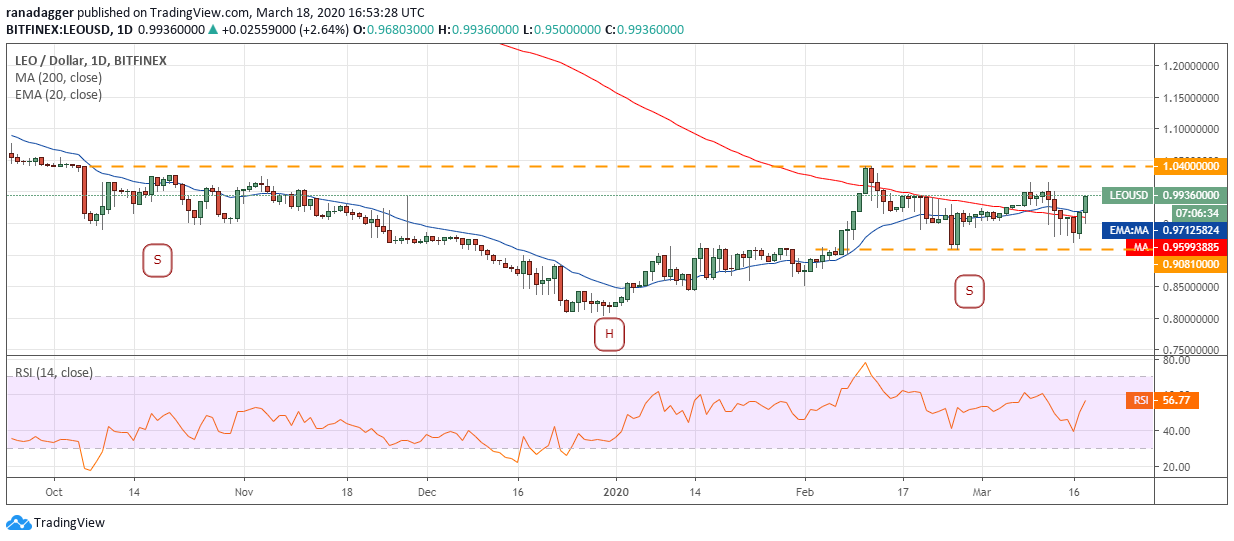
Task: Click the RSI 20.00 axis label
Action: click(1176, 467)
